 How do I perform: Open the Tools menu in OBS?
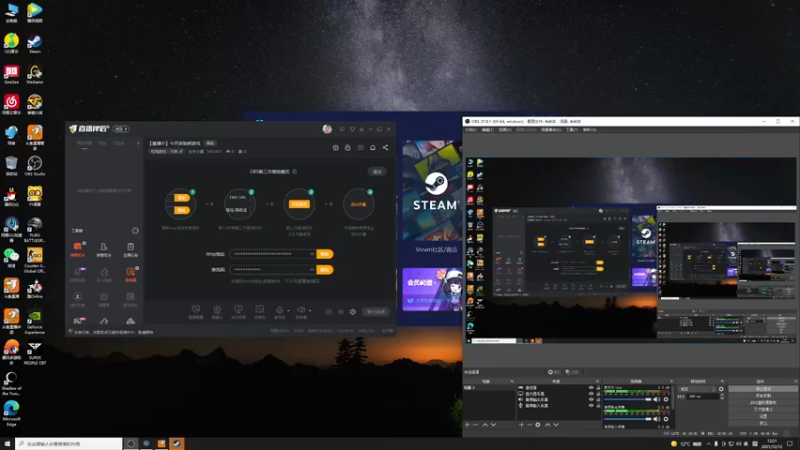point(571,130)
